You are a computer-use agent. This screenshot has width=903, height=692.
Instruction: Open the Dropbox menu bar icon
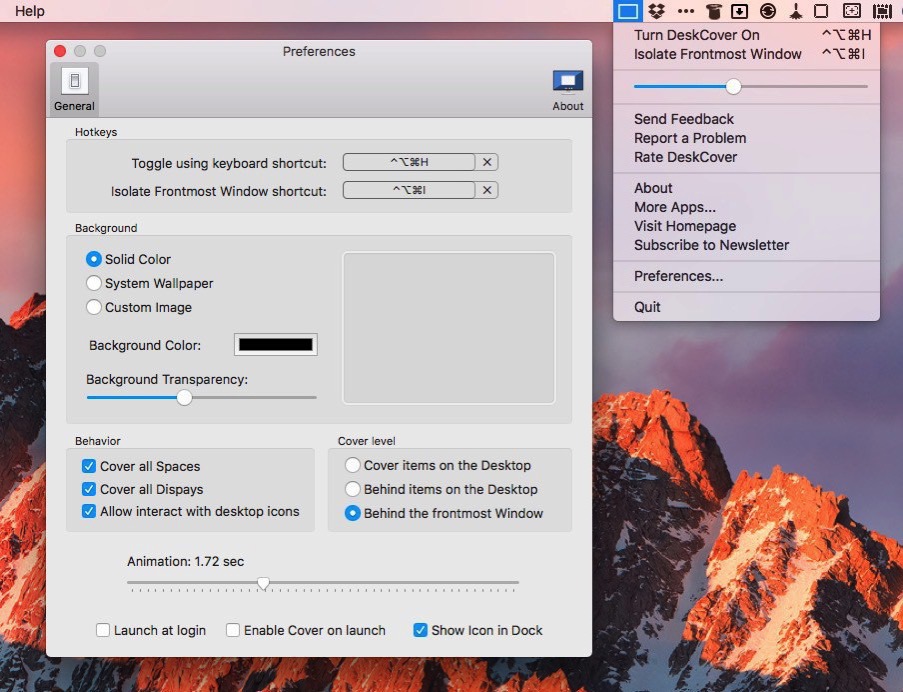656,11
